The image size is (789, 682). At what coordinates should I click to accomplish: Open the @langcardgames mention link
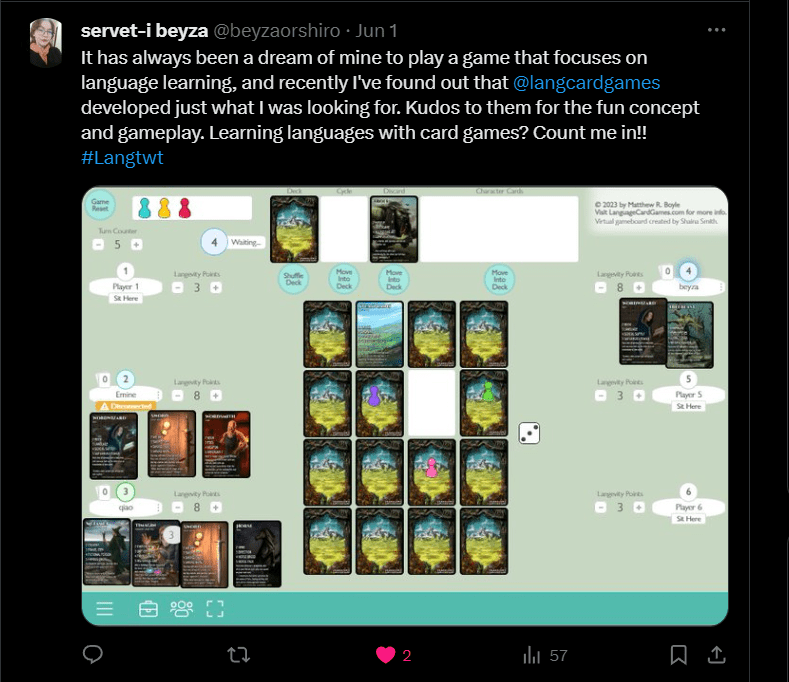[586, 83]
